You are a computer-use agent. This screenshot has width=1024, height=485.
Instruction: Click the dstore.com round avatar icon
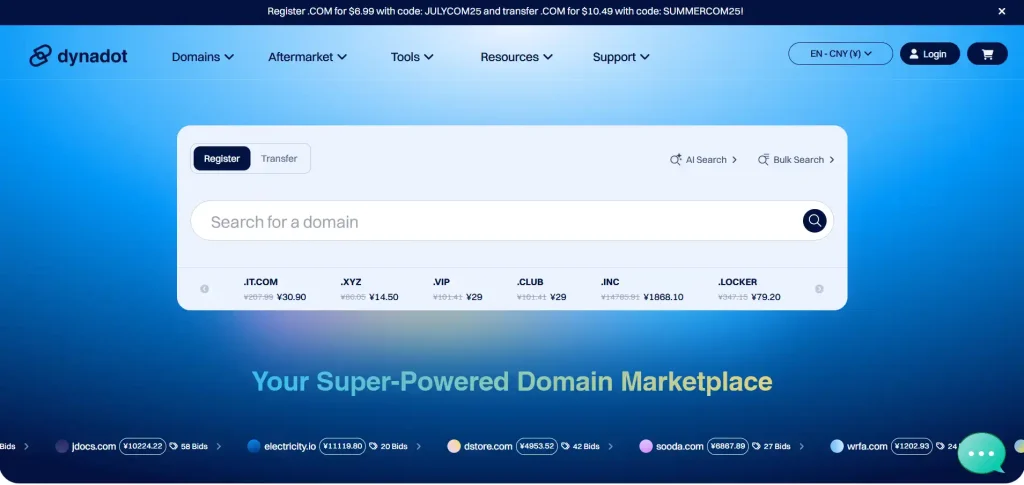coord(454,446)
